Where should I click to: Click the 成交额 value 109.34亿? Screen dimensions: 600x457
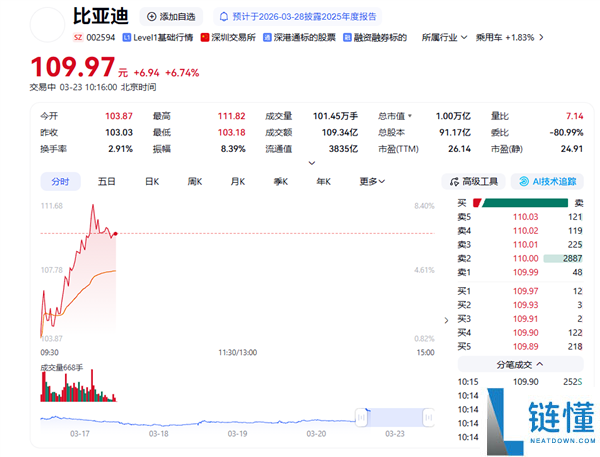[340, 132]
